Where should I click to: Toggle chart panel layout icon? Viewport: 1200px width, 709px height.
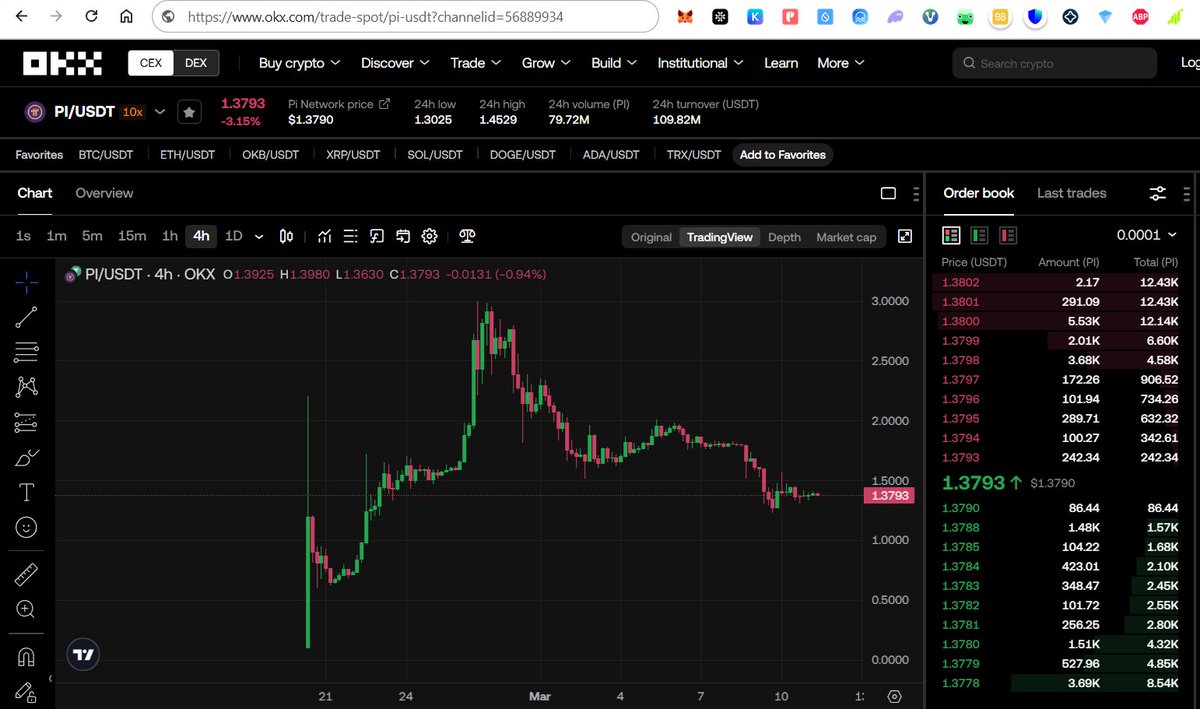(x=888, y=193)
